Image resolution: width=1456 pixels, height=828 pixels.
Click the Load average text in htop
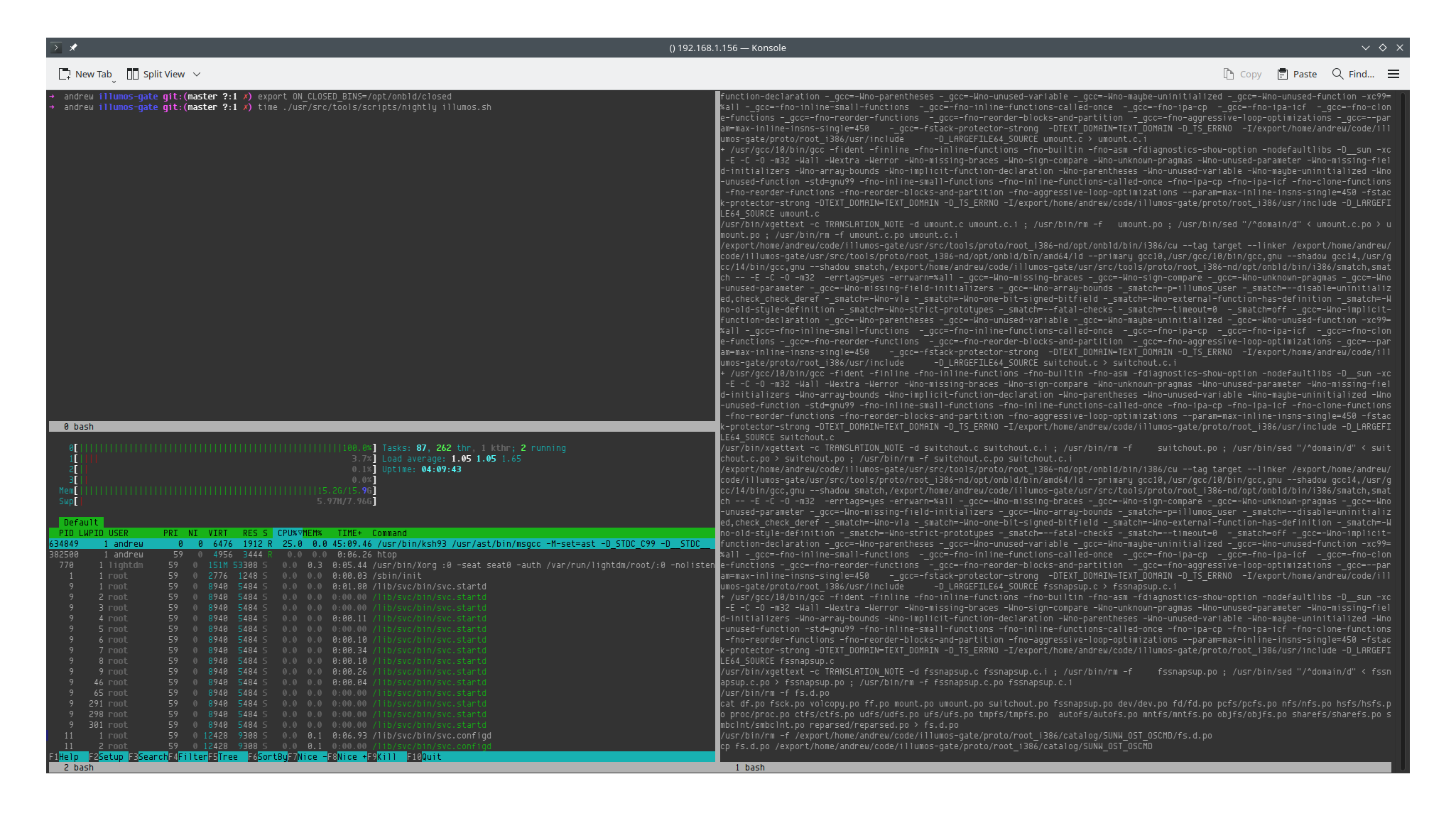(451, 459)
